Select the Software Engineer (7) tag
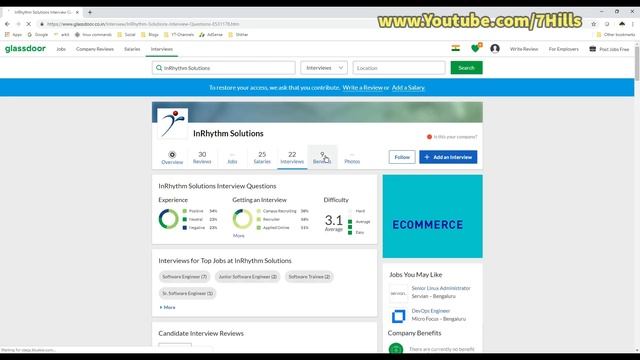This screenshot has width=640, height=360. point(184,277)
